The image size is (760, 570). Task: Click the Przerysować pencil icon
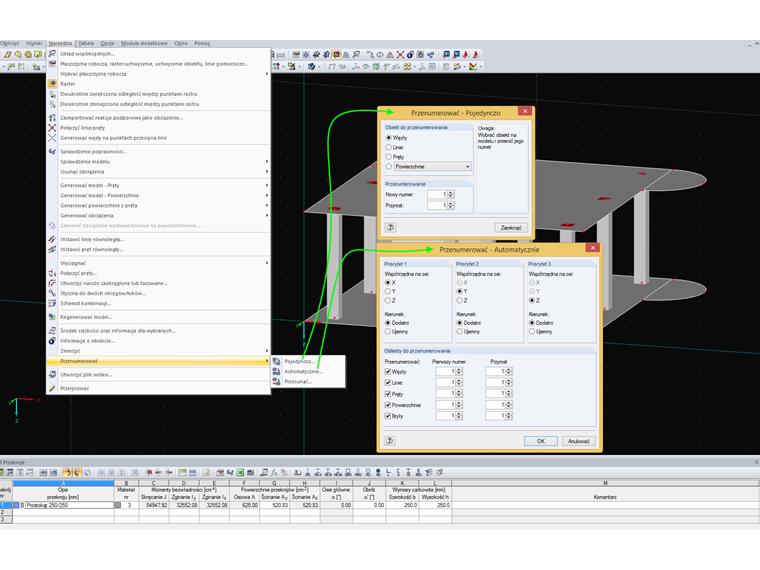[x=52, y=388]
